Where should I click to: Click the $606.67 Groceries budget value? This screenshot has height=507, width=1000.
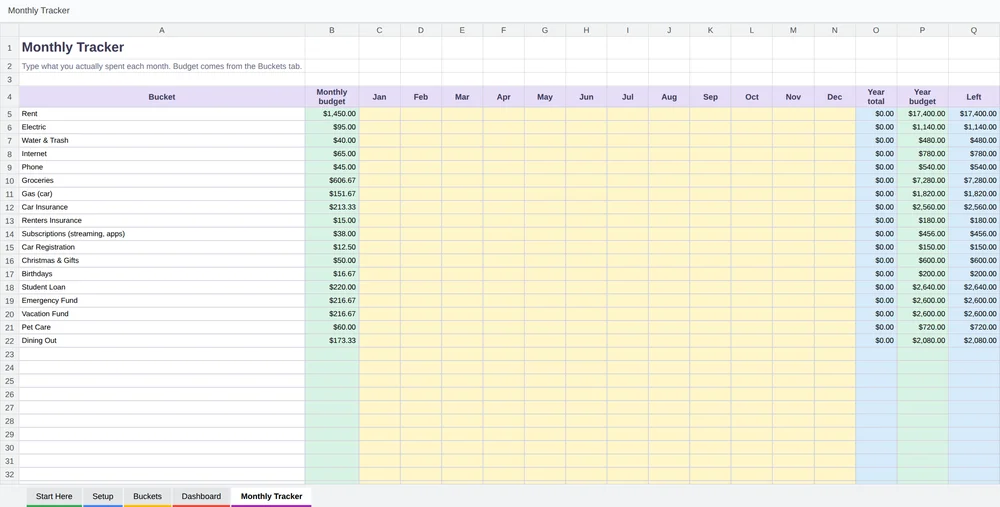pyautogui.click(x=332, y=180)
